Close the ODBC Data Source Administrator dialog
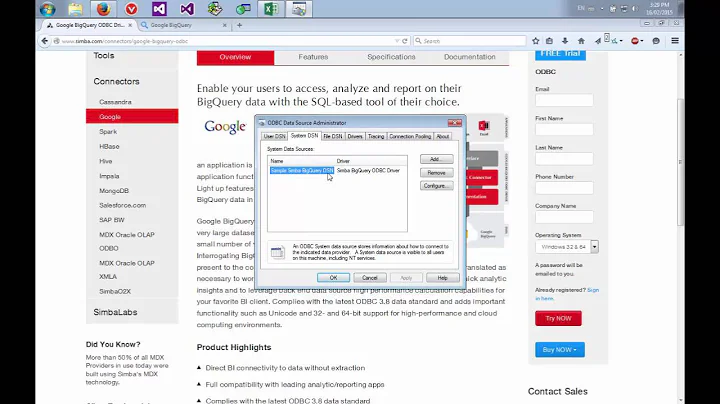 [x=455, y=123]
